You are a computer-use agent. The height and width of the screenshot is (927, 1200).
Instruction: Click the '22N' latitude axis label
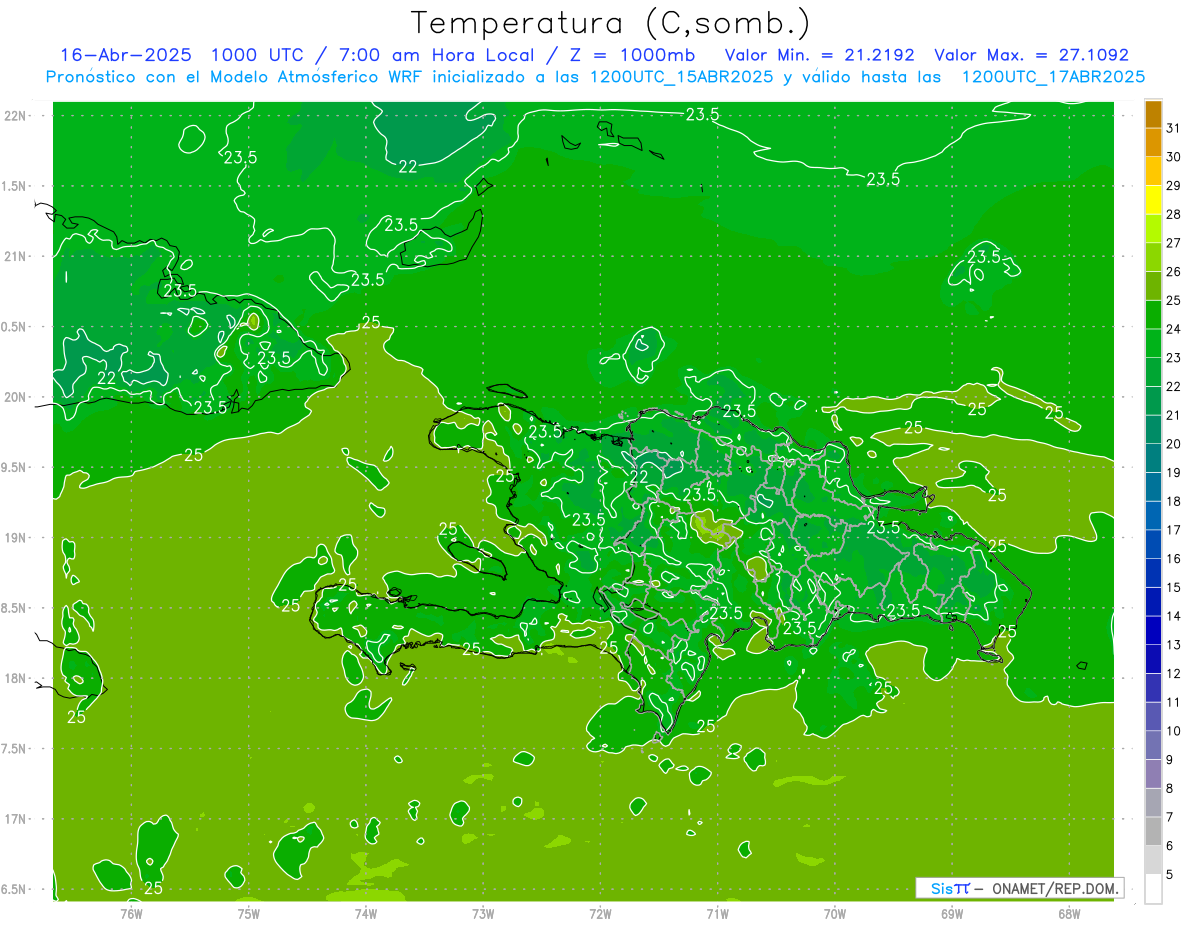[15, 115]
